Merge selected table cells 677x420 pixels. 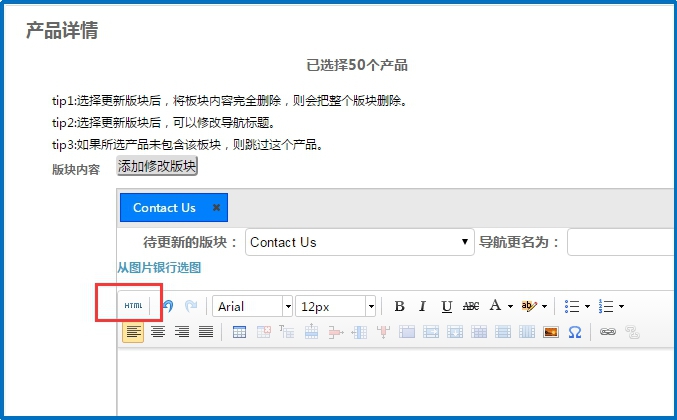(x=407, y=332)
